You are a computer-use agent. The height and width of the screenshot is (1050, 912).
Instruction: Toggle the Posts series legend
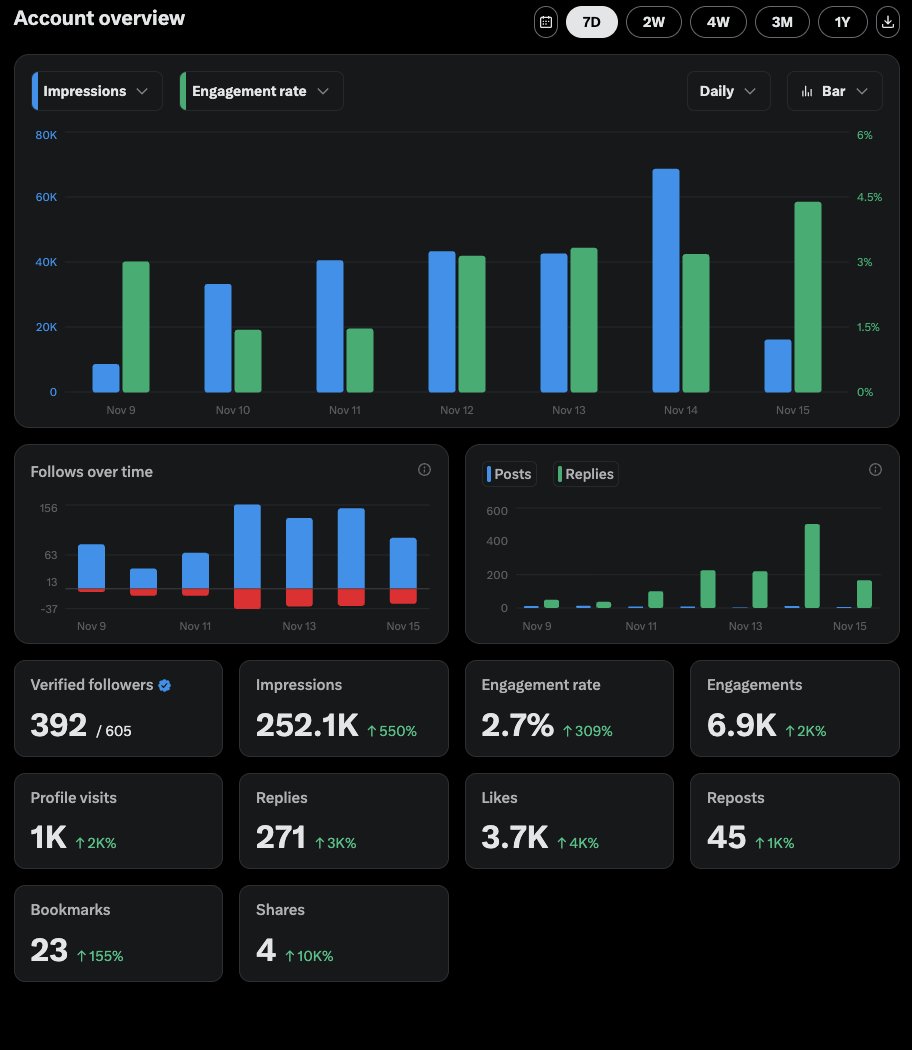[509, 474]
